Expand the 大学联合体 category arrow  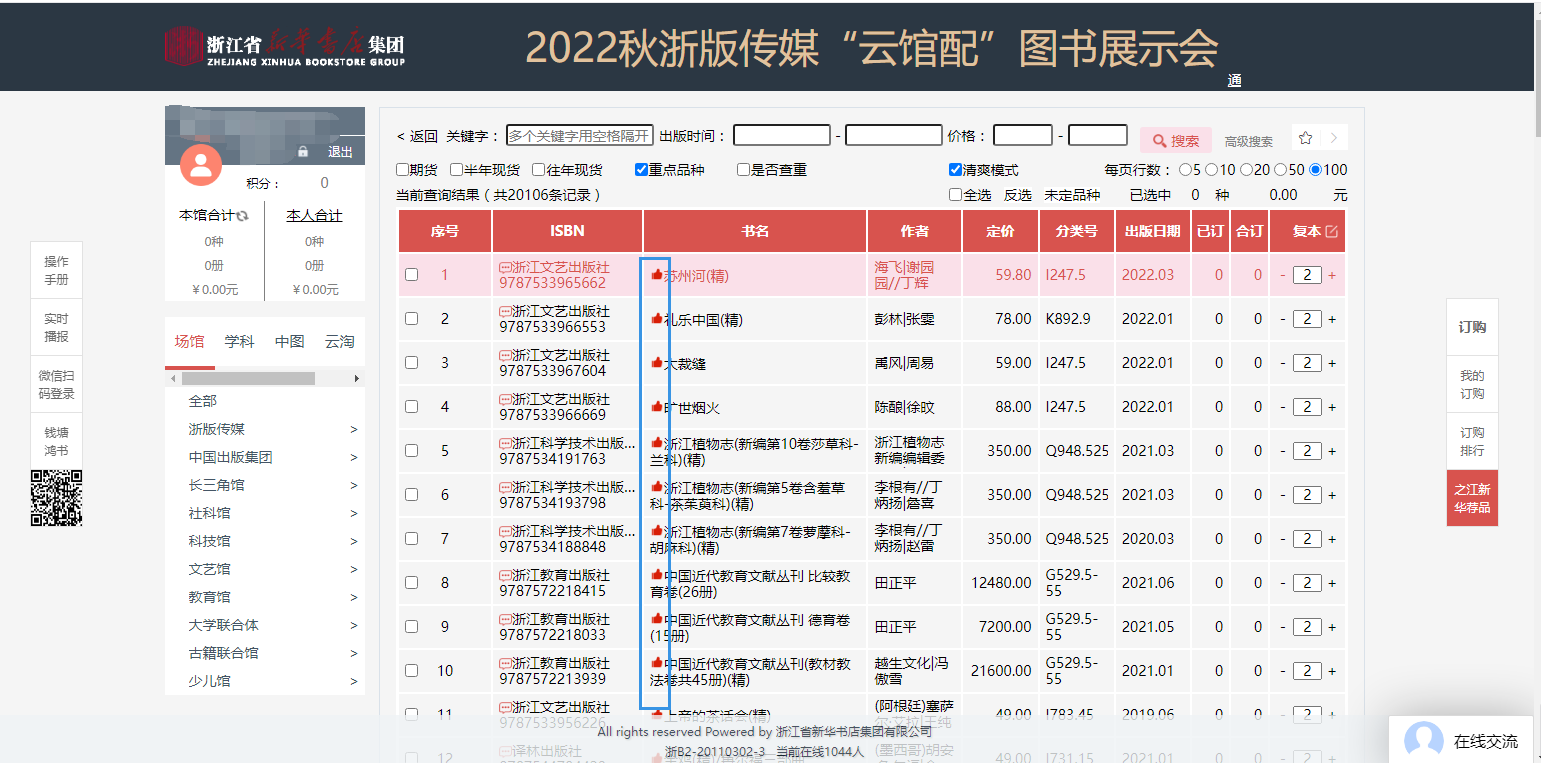354,625
